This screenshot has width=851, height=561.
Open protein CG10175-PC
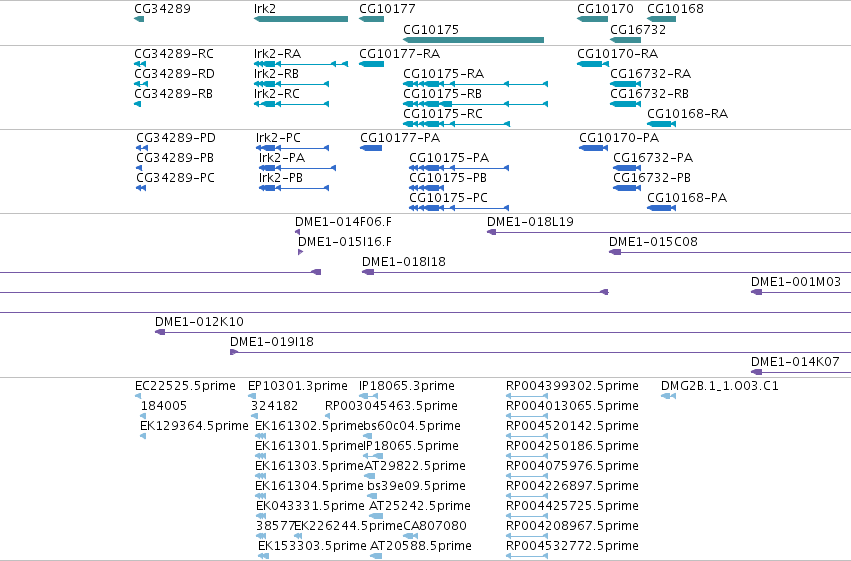coord(448,198)
